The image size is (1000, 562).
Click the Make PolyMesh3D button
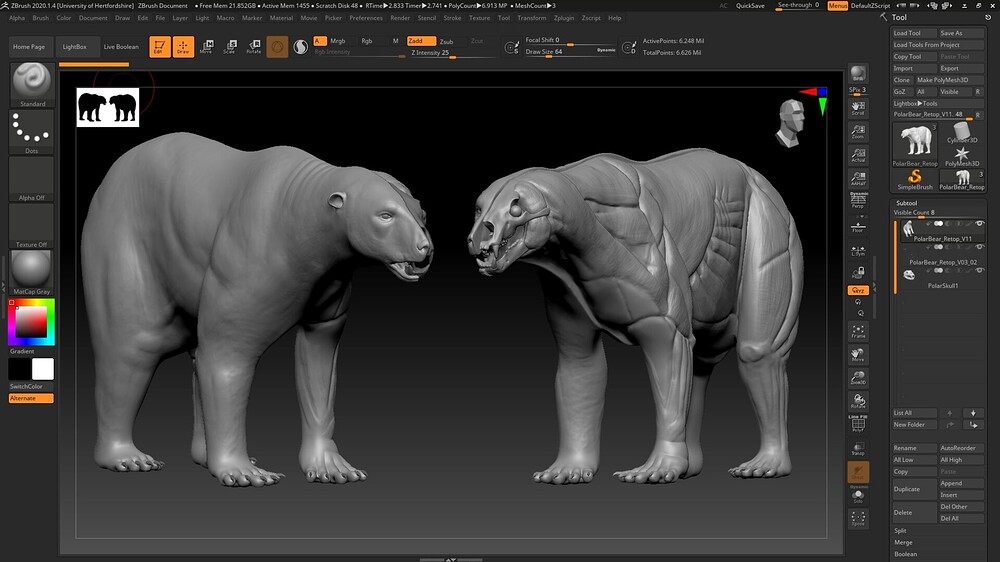pos(949,80)
